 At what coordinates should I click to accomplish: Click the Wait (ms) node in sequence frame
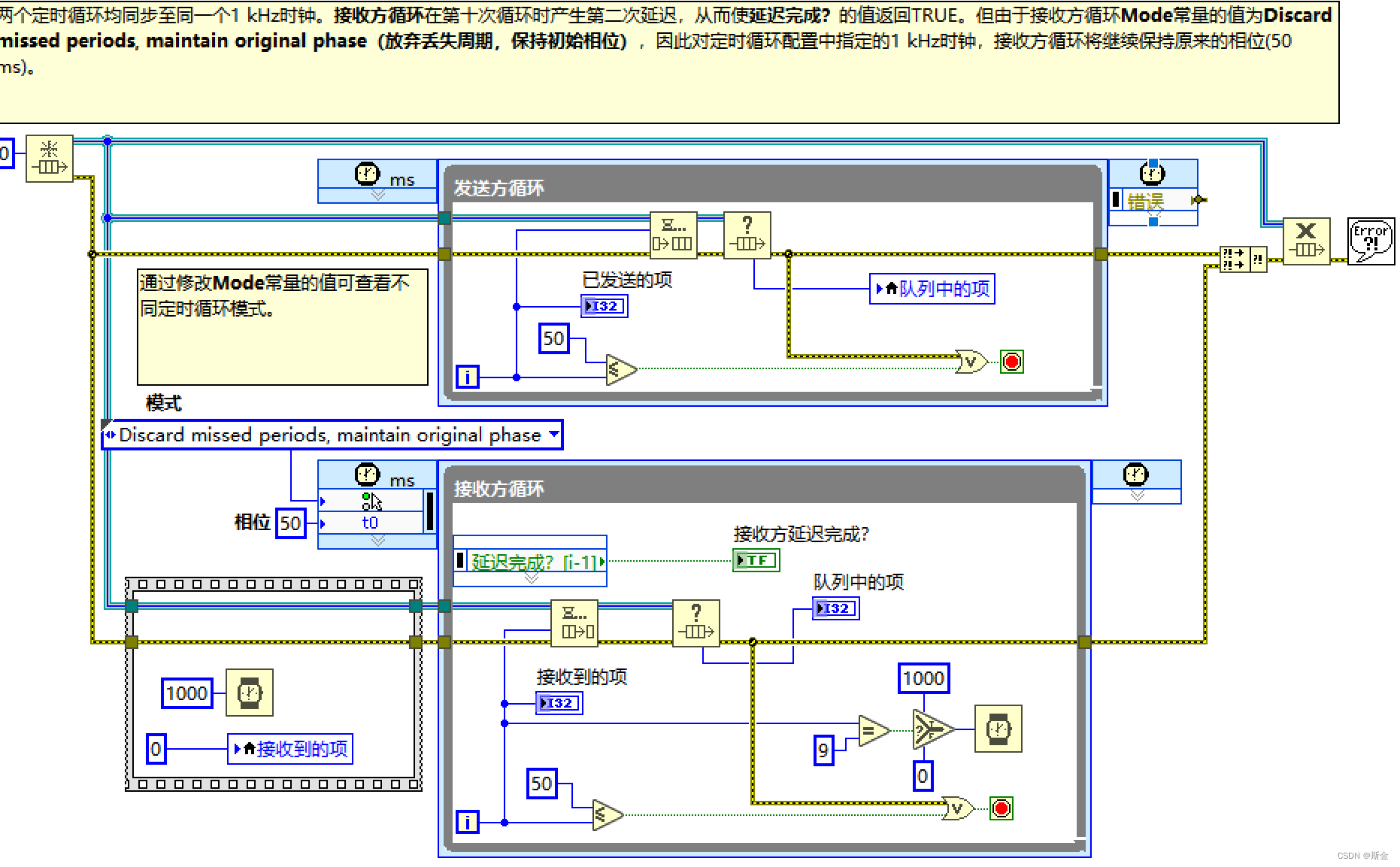pyautogui.click(x=250, y=693)
